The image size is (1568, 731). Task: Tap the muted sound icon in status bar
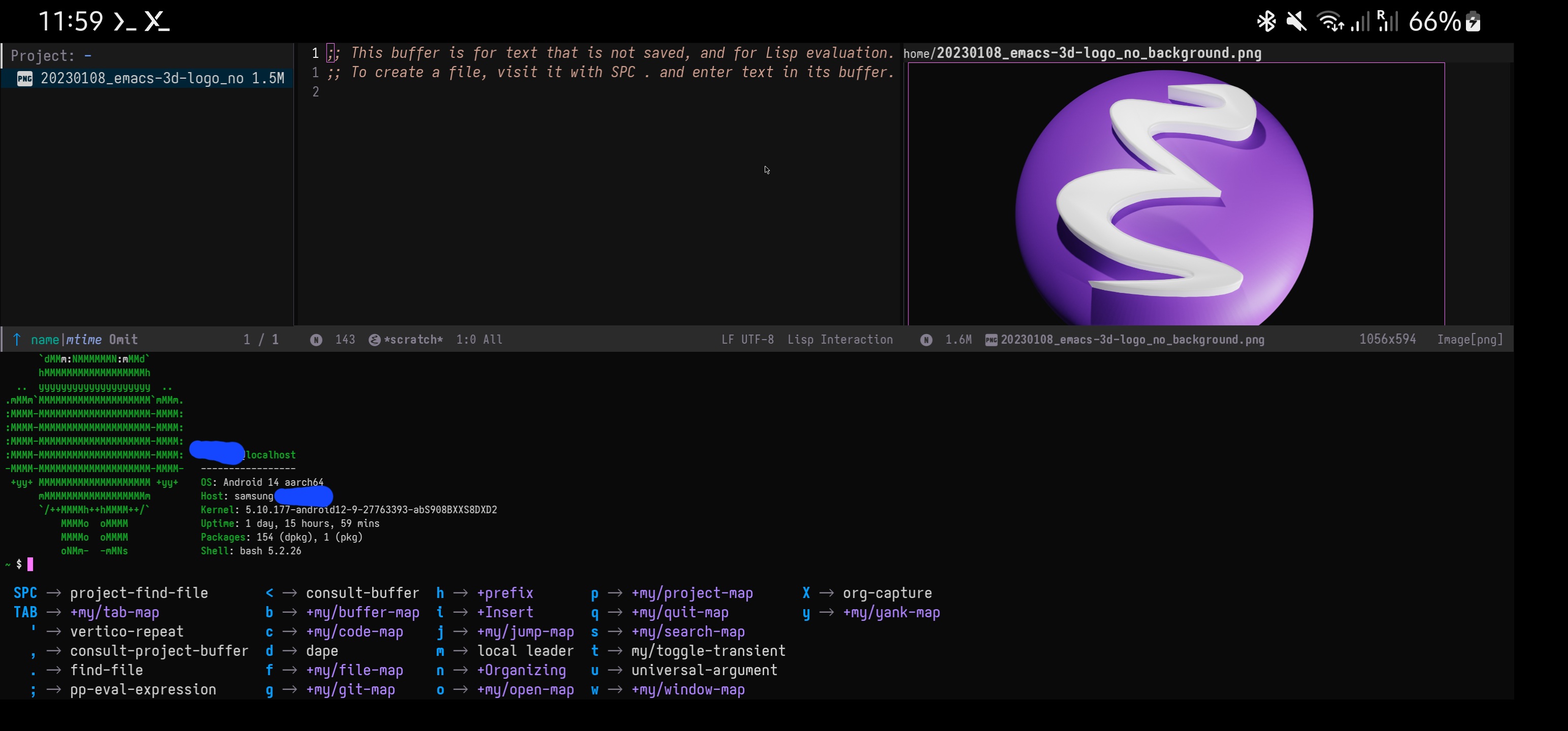[1296, 22]
